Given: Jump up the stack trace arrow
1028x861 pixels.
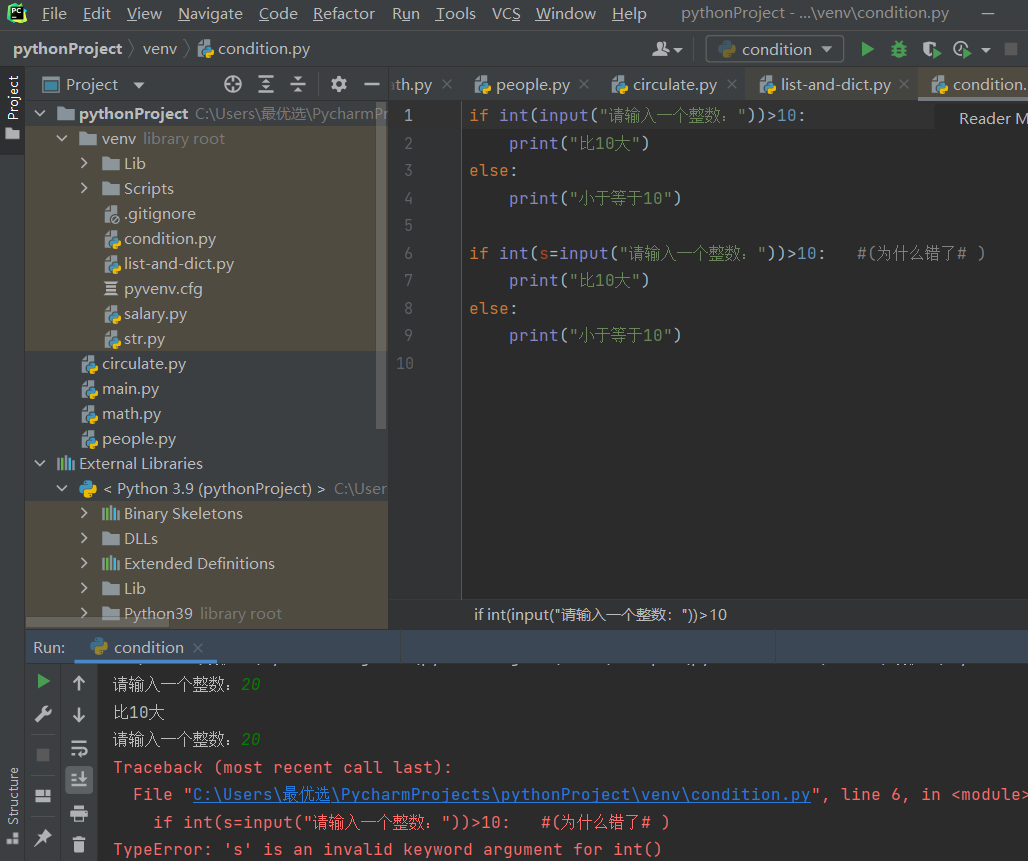Looking at the screenshot, I should click(x=79, y=683).
